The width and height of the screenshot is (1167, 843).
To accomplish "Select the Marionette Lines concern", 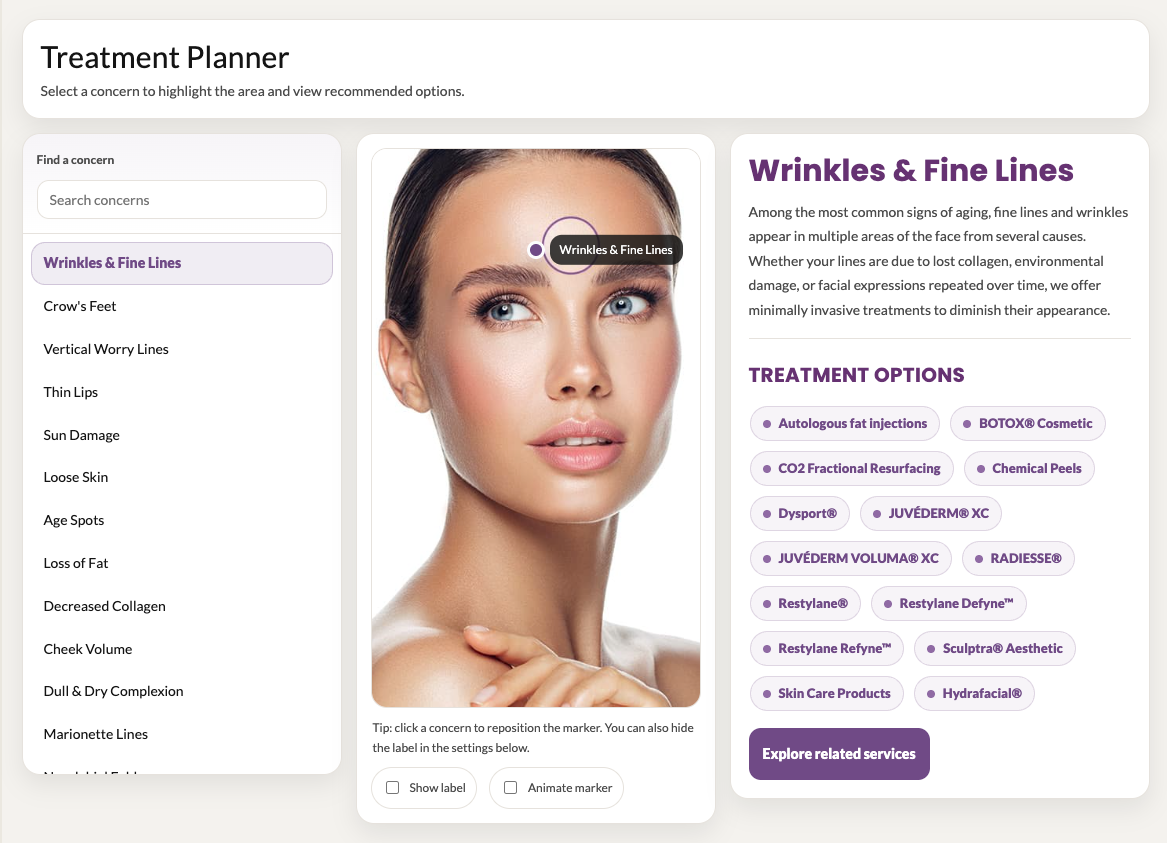I will tap(95, 734).
